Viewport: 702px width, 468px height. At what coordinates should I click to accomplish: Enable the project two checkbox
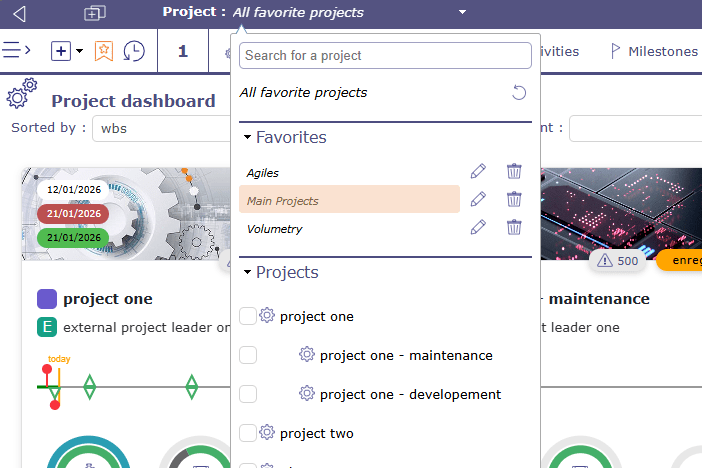[248, 433]
